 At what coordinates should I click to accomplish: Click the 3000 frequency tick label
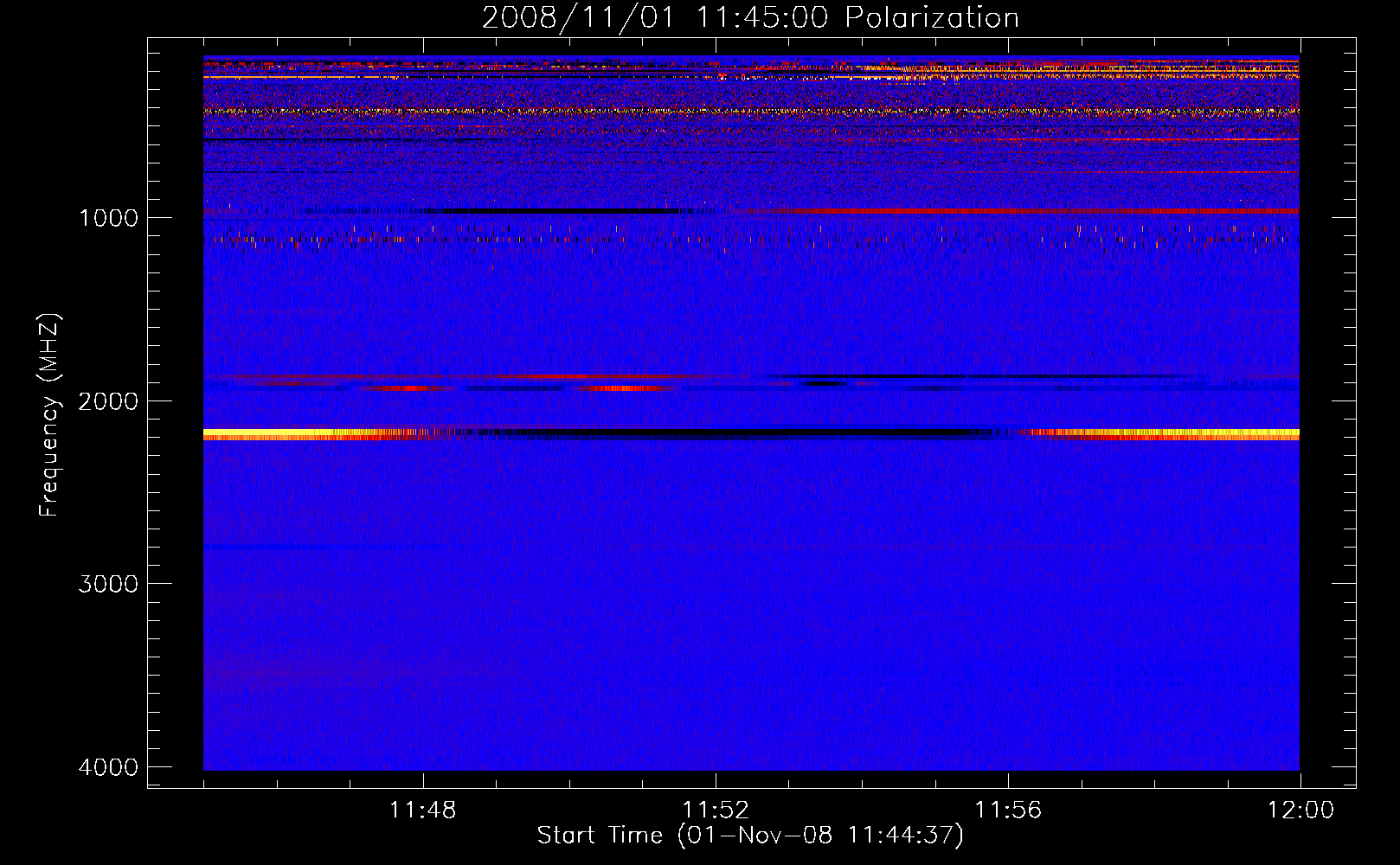tap(108, 584)
